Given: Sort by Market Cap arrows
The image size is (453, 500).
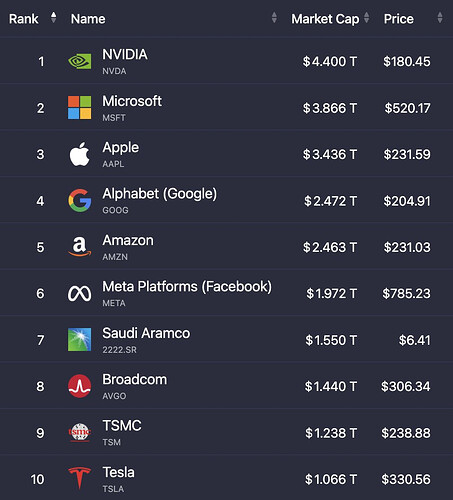Looking at the screenshot, I should [x=366, y=18].
